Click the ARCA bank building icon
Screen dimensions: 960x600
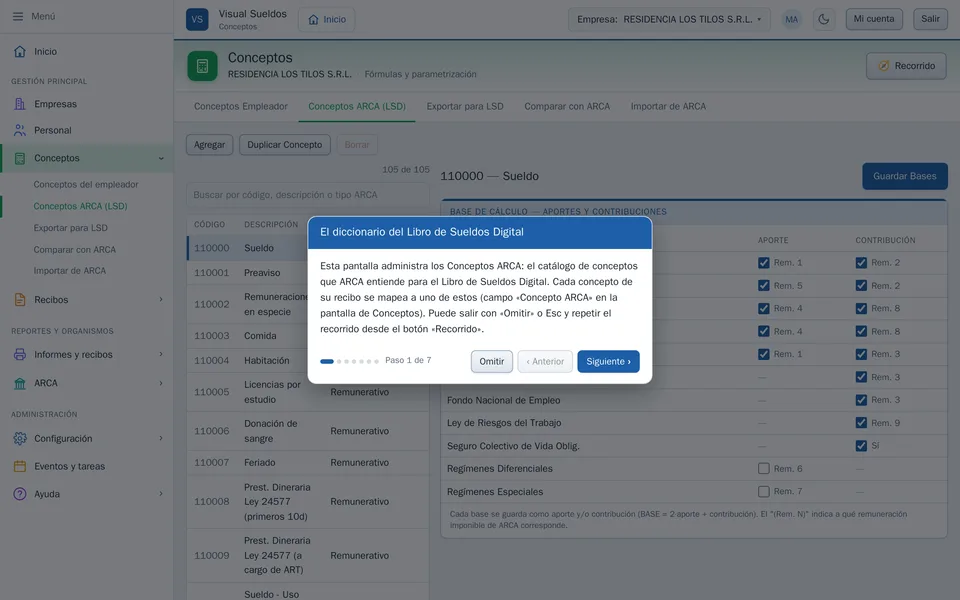(x=20, y=383)
